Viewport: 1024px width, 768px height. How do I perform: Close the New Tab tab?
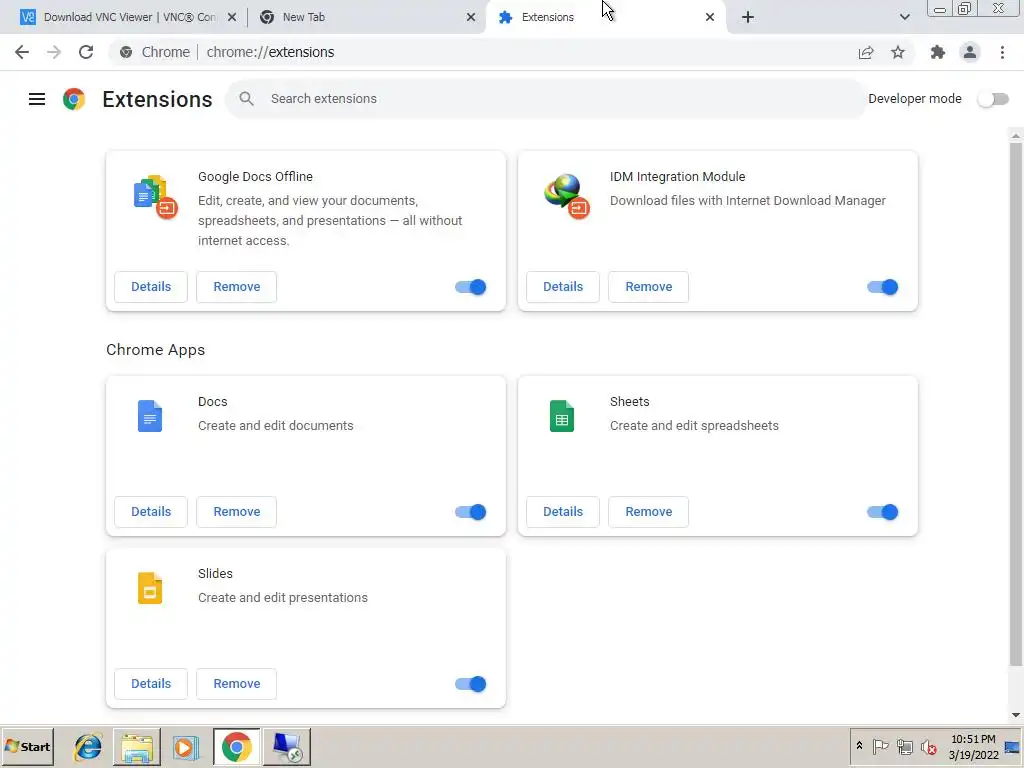471,17
